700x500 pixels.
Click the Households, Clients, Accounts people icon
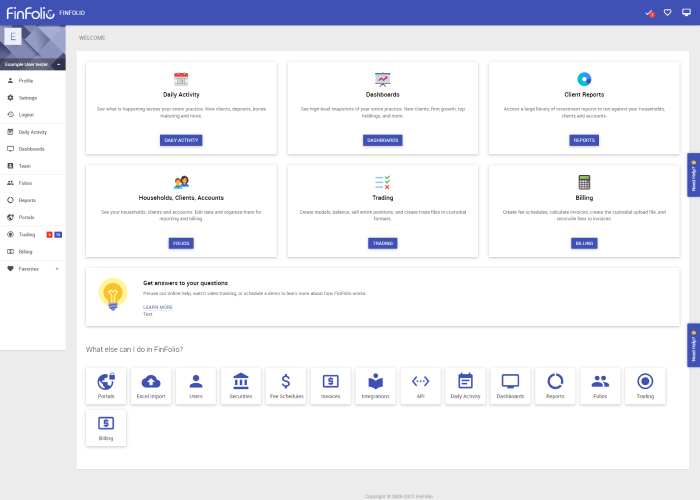click(x=181, y=182)
